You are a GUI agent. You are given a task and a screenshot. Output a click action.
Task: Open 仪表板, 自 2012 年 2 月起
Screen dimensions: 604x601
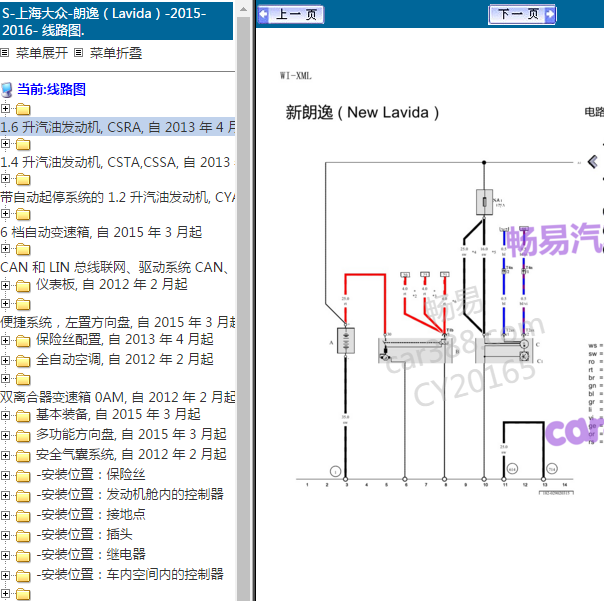(112, 284)
